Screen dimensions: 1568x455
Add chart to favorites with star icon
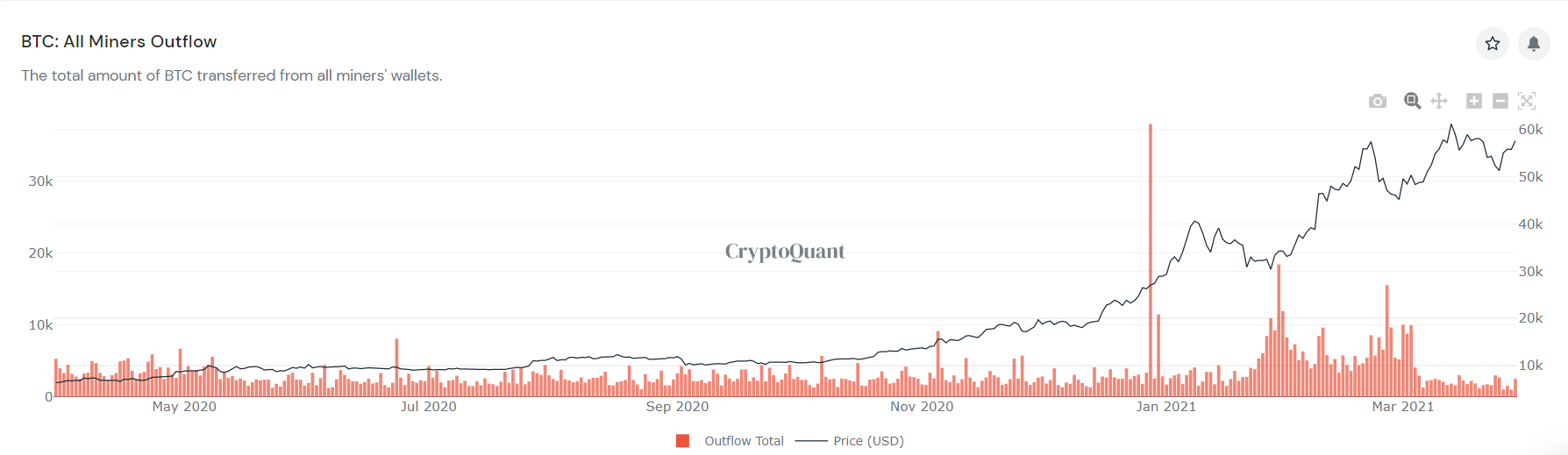[1493, 43]
